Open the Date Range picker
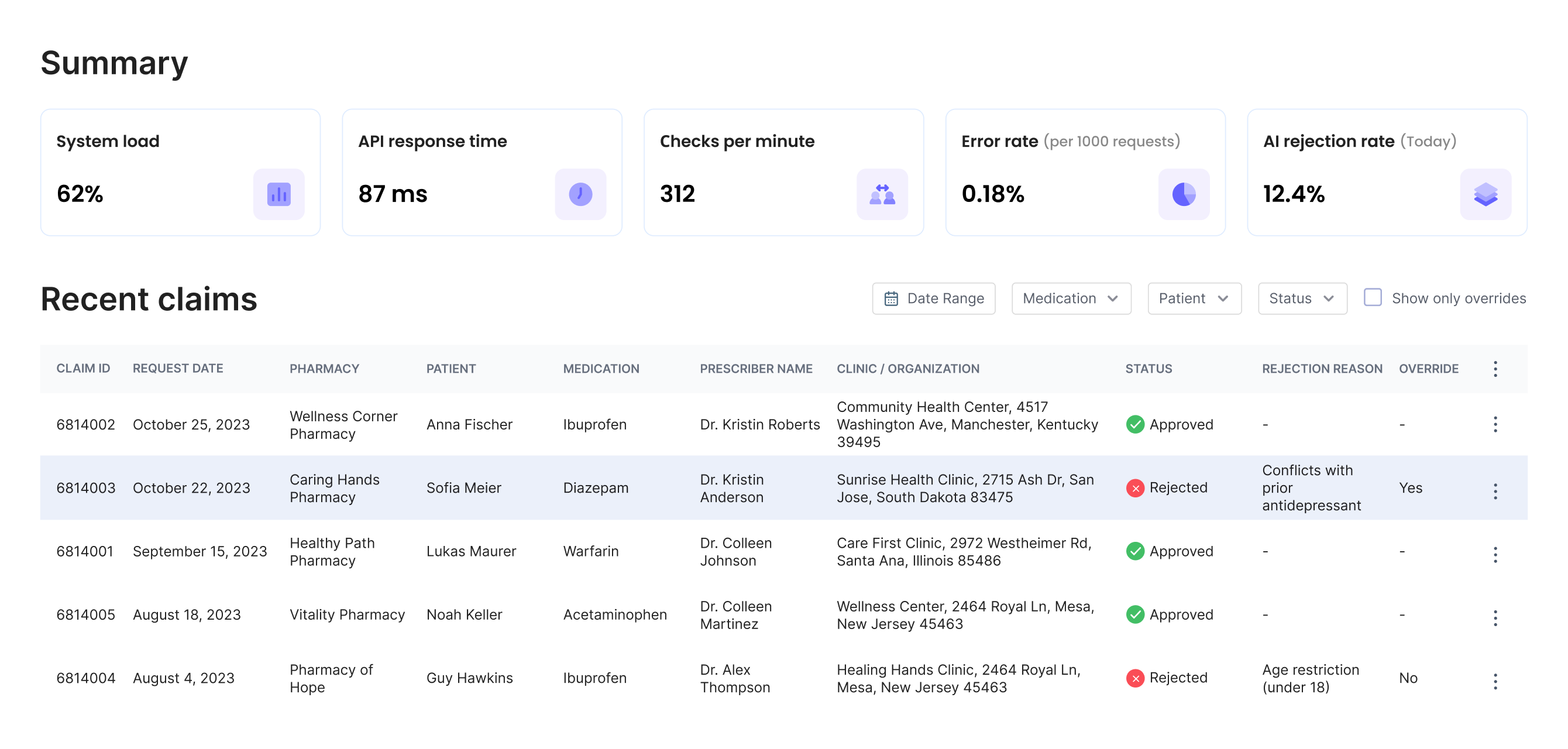The width and height of the screenshot is (1568, 749). (x=933, y=298)
